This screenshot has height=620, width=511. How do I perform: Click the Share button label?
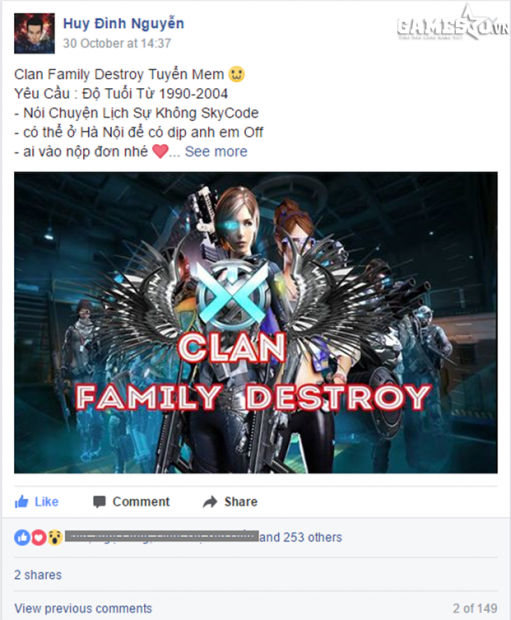click(240, 502)
